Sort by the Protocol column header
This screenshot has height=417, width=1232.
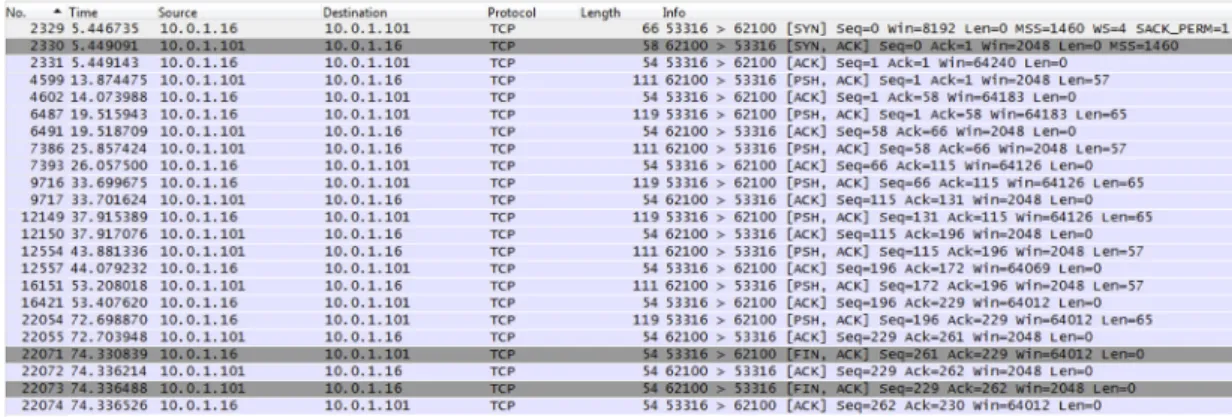[512, 12]
